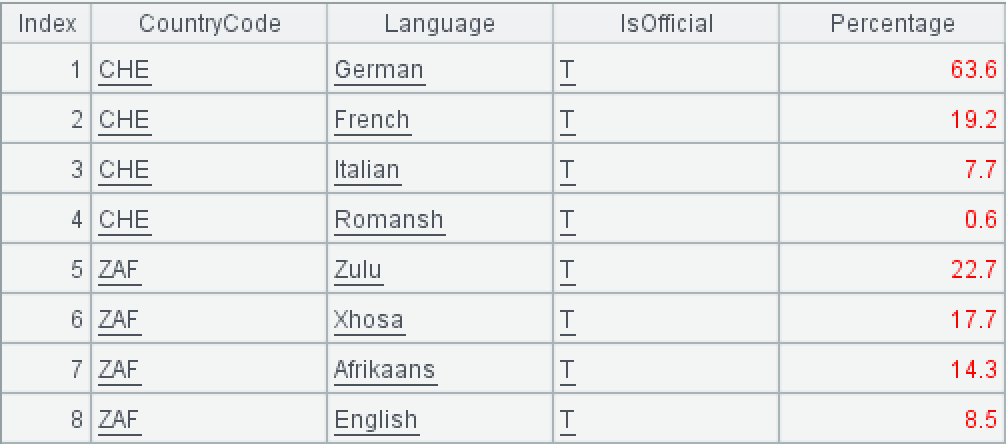Click the ZAF code in row 5

pos(120,270)
